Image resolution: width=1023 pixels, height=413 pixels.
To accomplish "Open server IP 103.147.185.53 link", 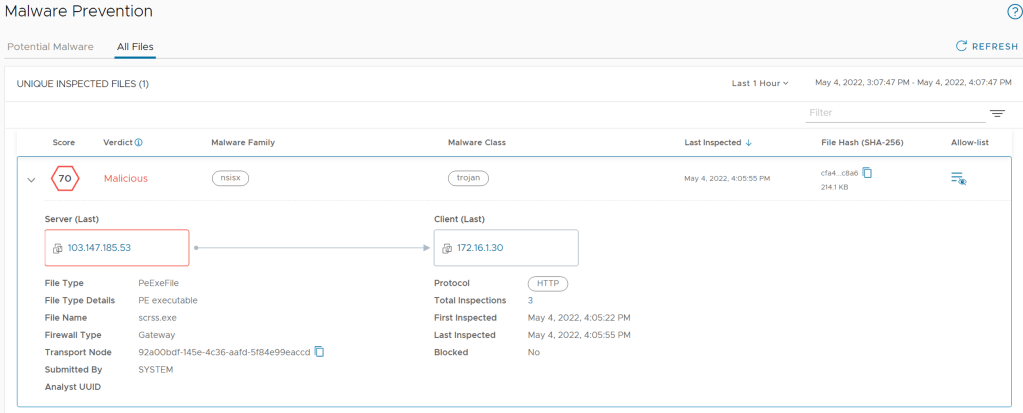I will tap(99, 248).
